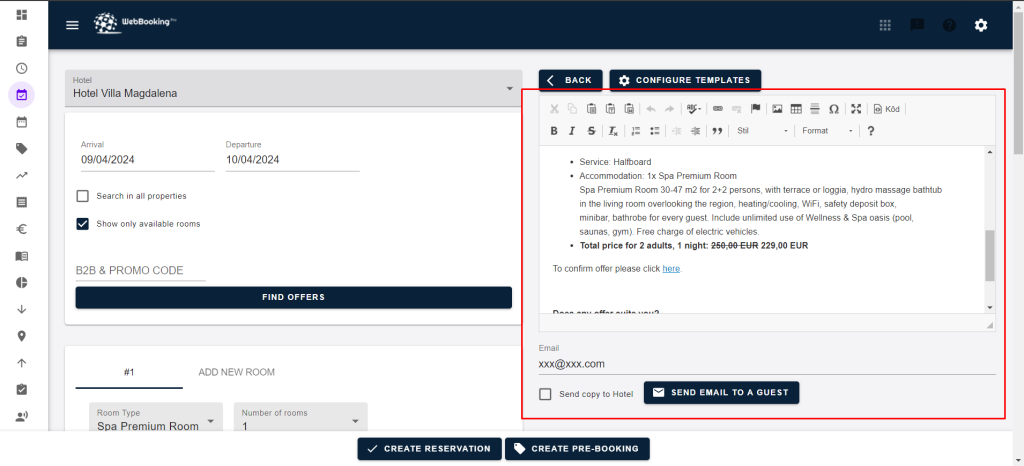Open the Hotel selection dropdown

coord(293,90)
